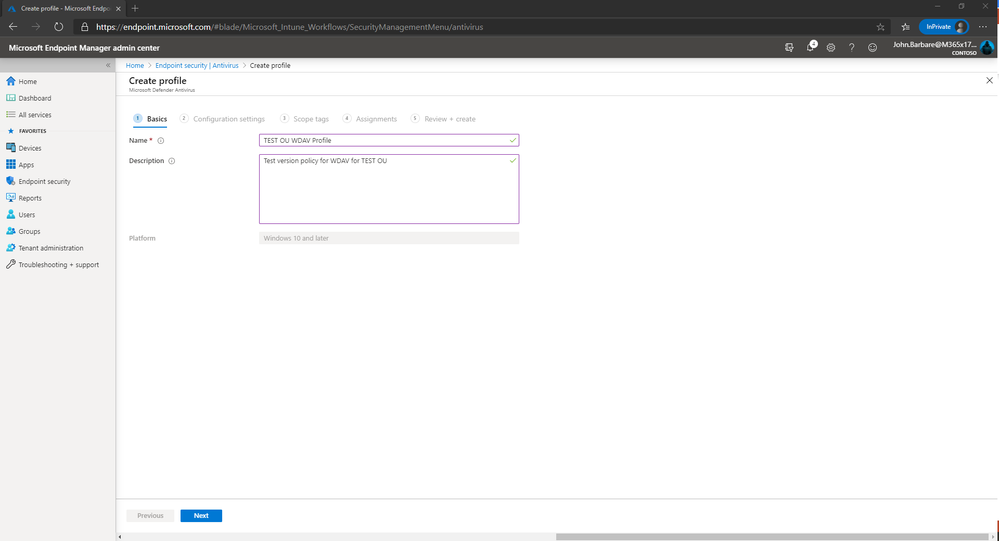Open the notifications bell
The image size is (999, 541).
click(x=810, y=47)
